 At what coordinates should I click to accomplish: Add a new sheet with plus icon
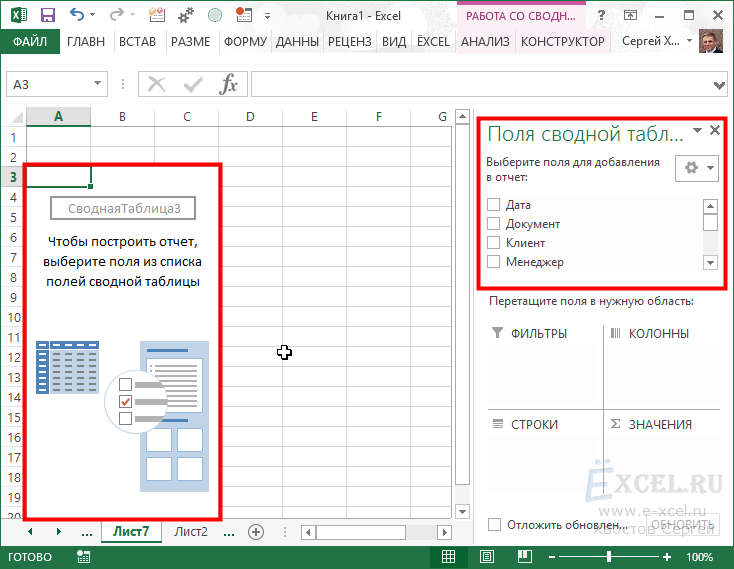(256, 532)
